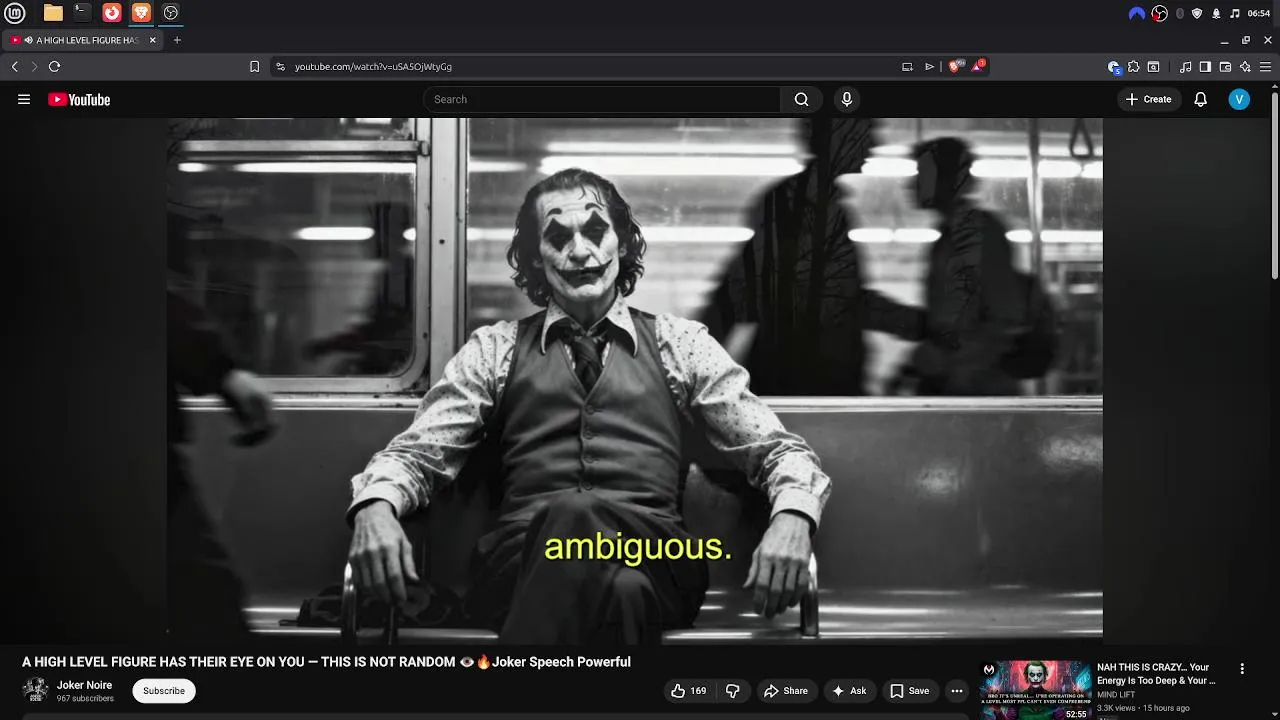Open the music note tray icon
Viewport: 1280px width, 720px height.
click(x=1235, y=13)
